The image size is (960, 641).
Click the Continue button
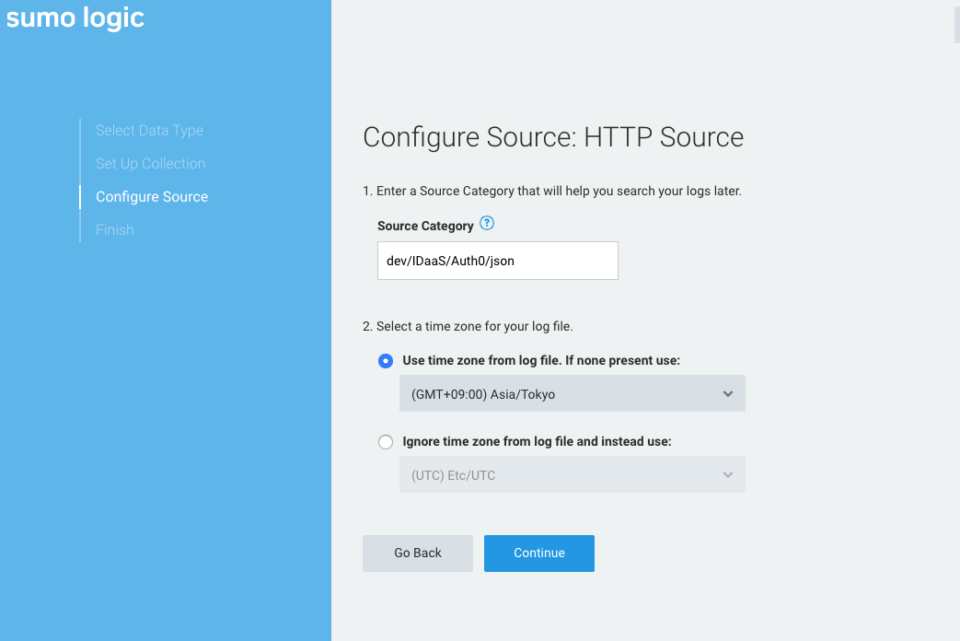539,553
